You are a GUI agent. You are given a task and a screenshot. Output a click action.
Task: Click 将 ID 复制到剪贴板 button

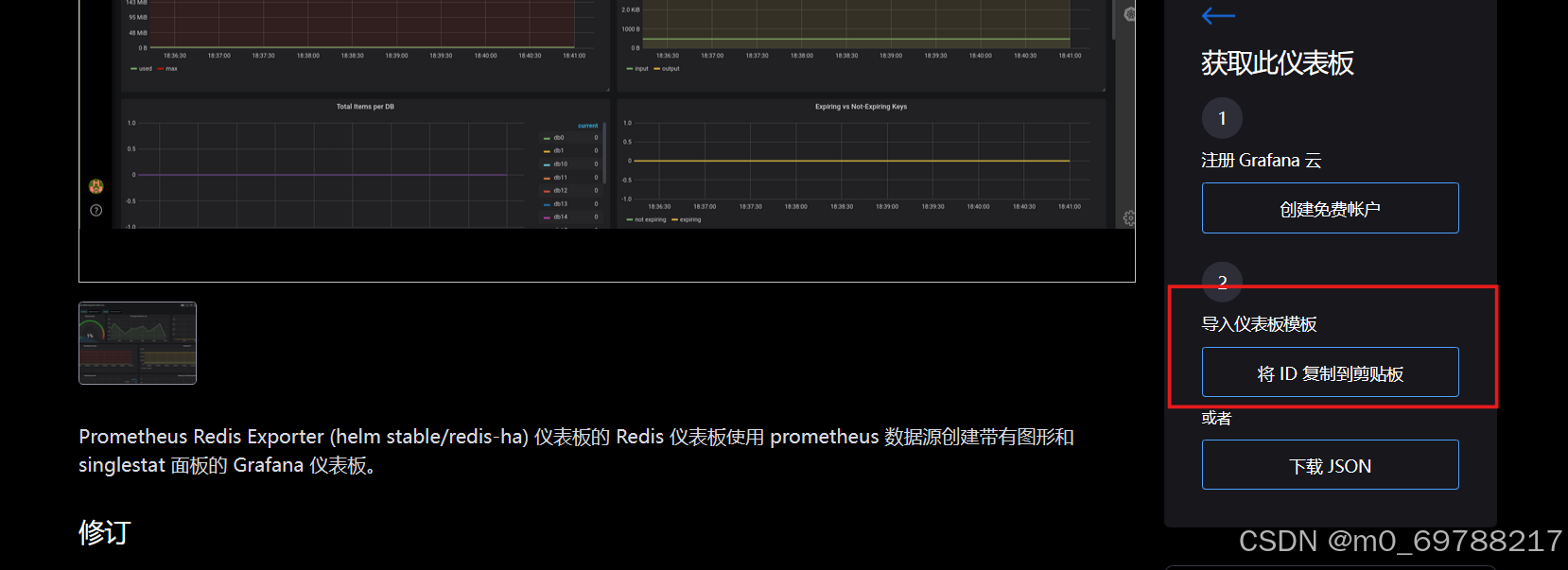tap(1330, 372)
